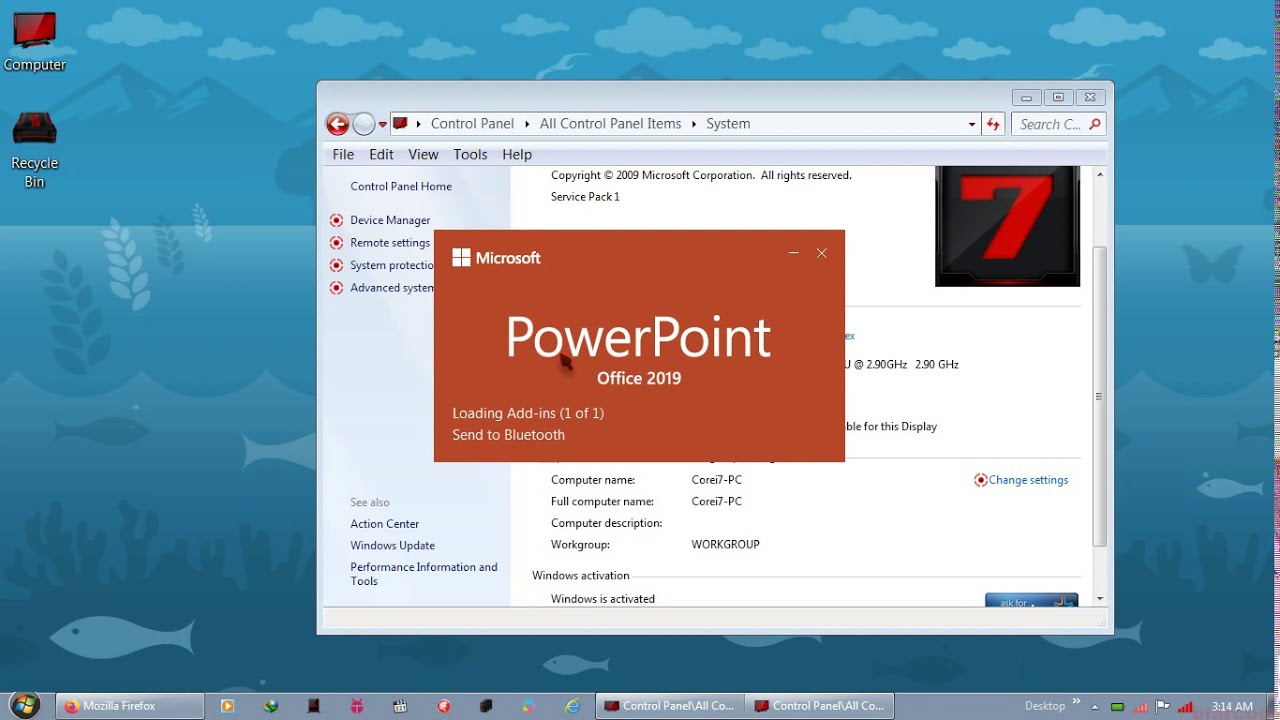This screenshot has width=1280, height=720.
Task: Click the Forward navigation button
Action: 364,124
